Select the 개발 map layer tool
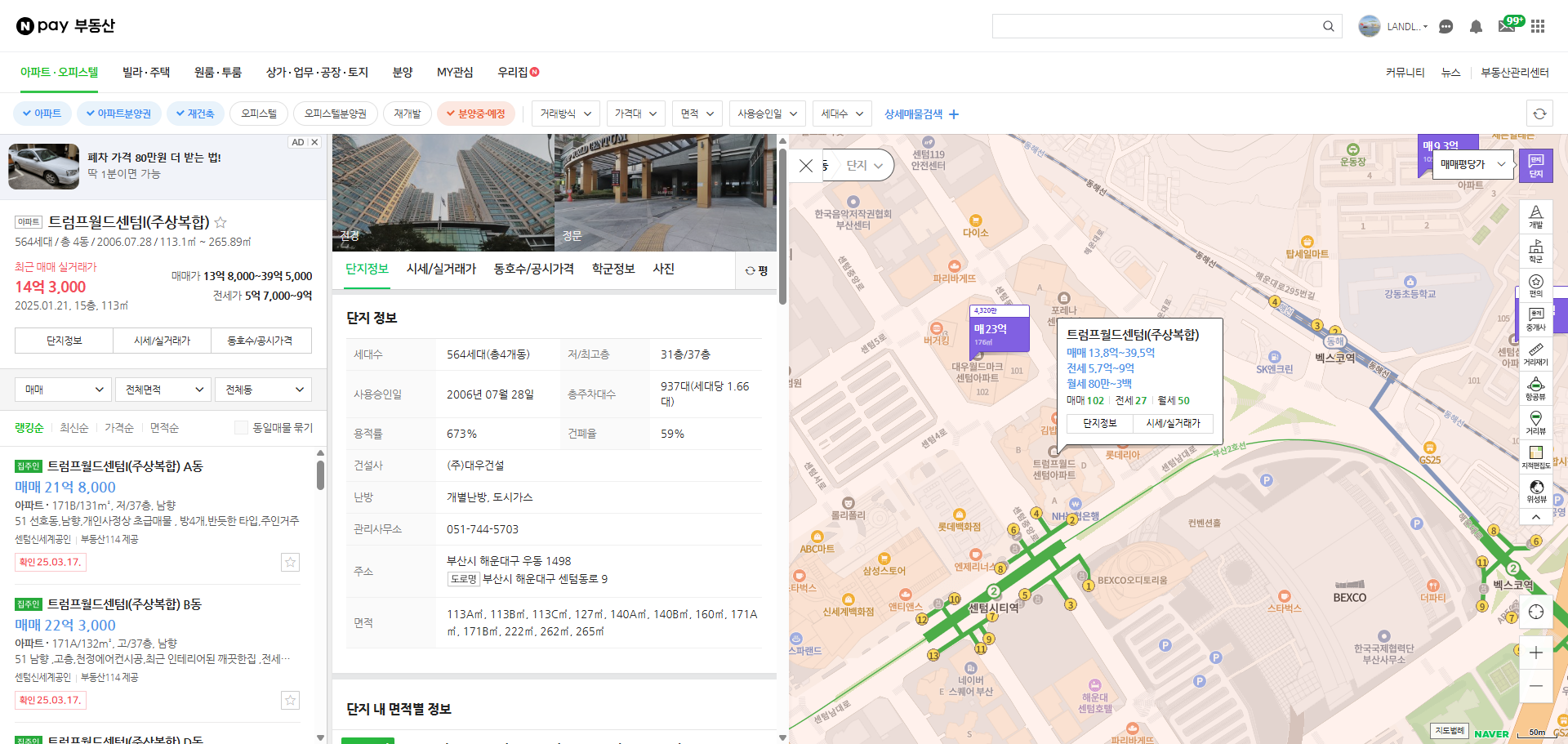1568x744 pixels. pos(1536,216)
